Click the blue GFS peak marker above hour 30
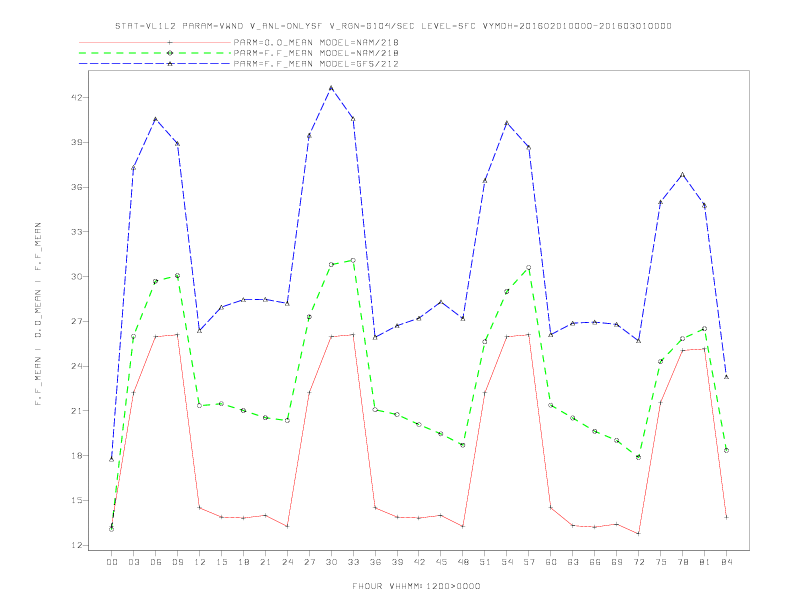 pyautogui.click(x=331, y=88)
